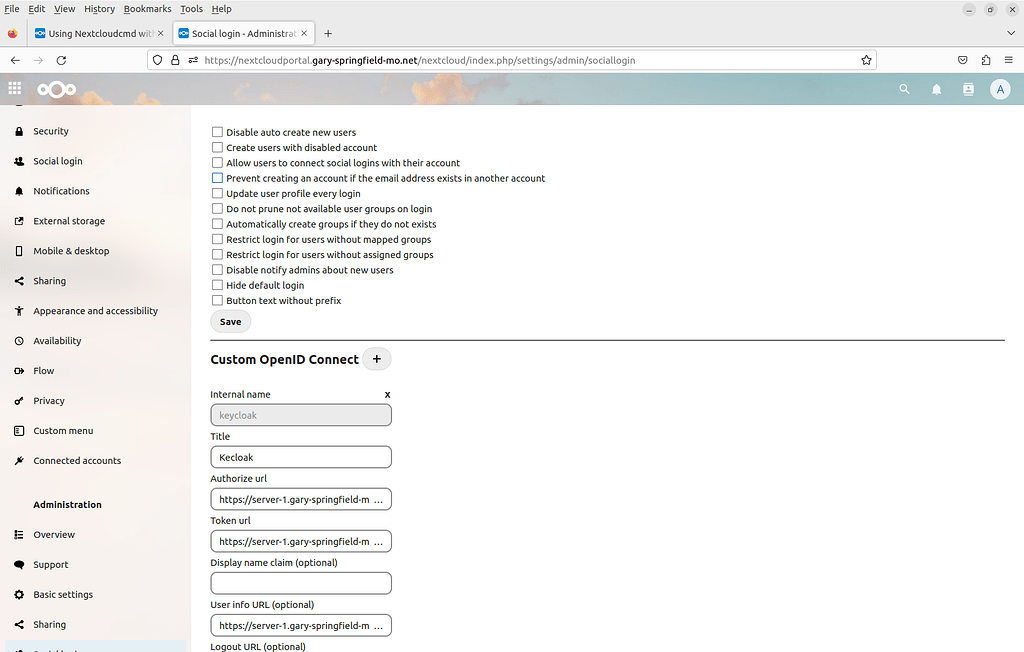Open the Firefox hamburger application menu

click(1009, 60)
